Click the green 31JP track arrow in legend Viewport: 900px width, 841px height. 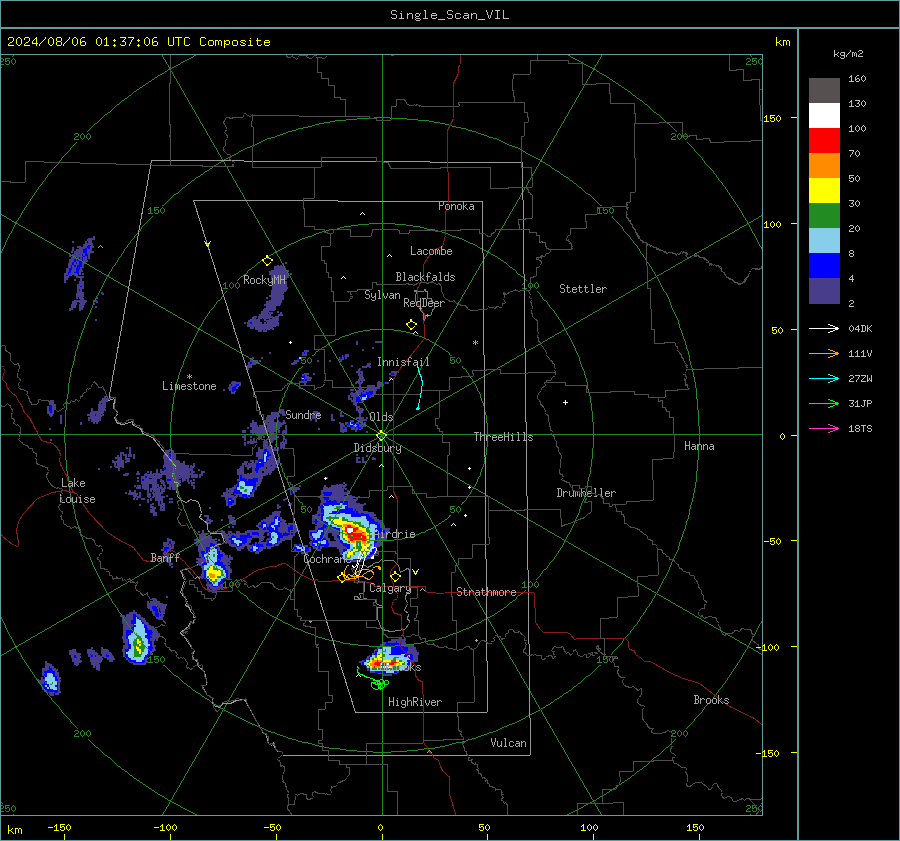(x=824, y=404)
